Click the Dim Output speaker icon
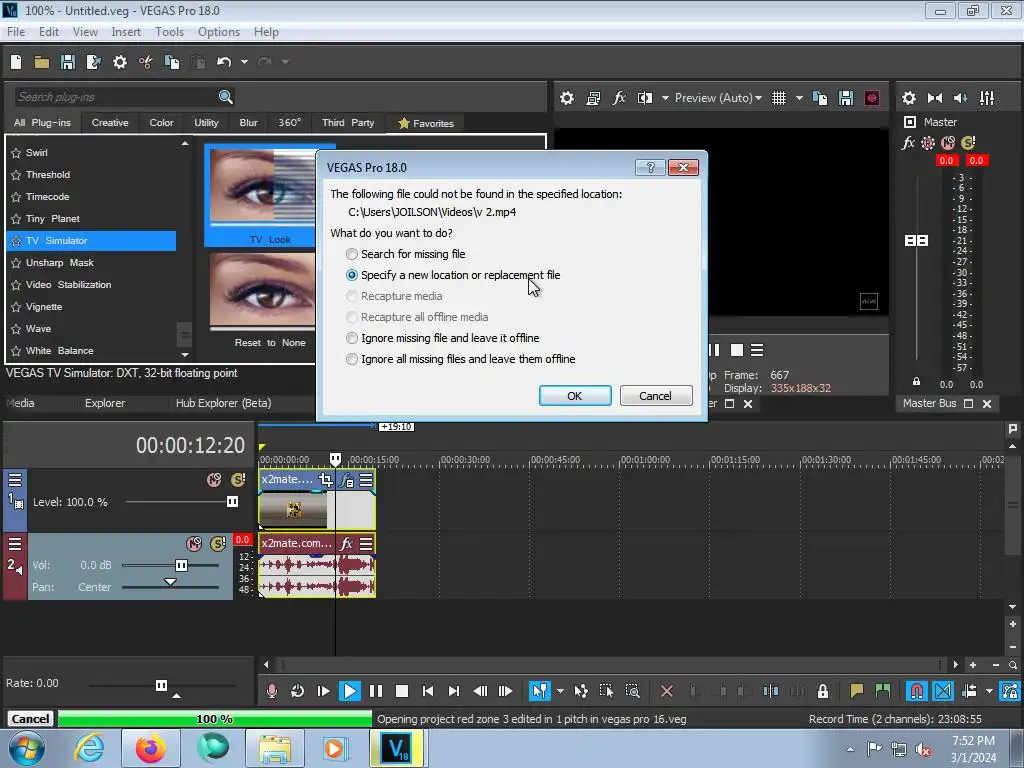This screenshot has height=768, width=1024. coord(961,98)
